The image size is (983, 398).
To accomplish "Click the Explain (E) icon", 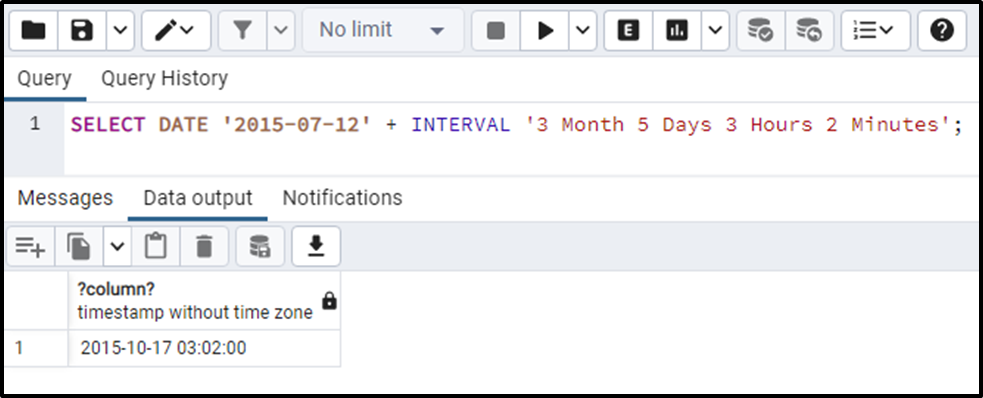I will click(628, 30).
